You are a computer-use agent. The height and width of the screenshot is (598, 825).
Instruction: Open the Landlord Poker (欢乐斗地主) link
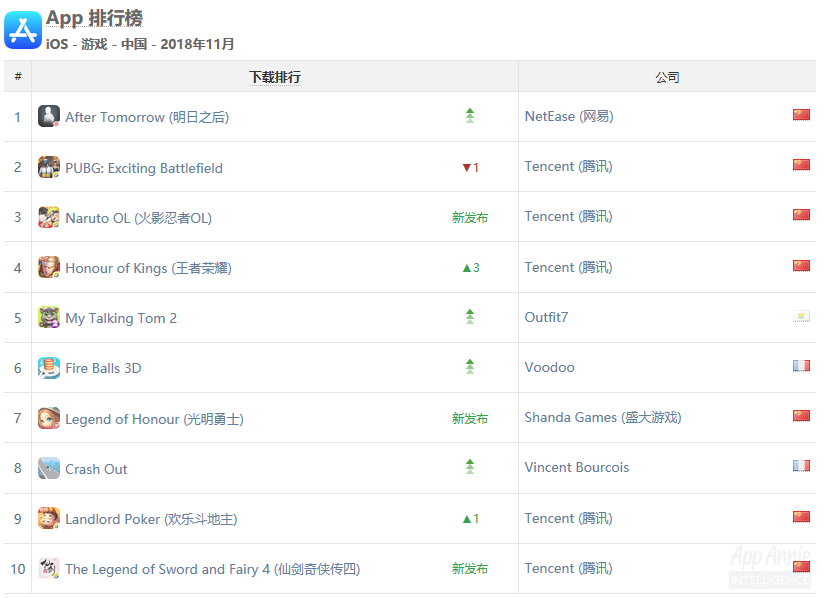point(152,519)
